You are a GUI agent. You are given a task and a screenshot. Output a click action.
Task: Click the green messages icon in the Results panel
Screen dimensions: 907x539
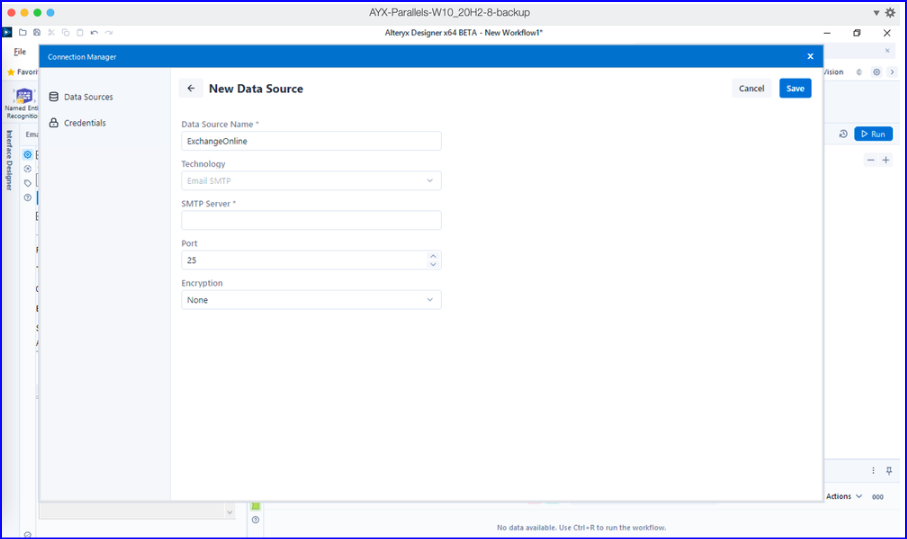point(255,506)
